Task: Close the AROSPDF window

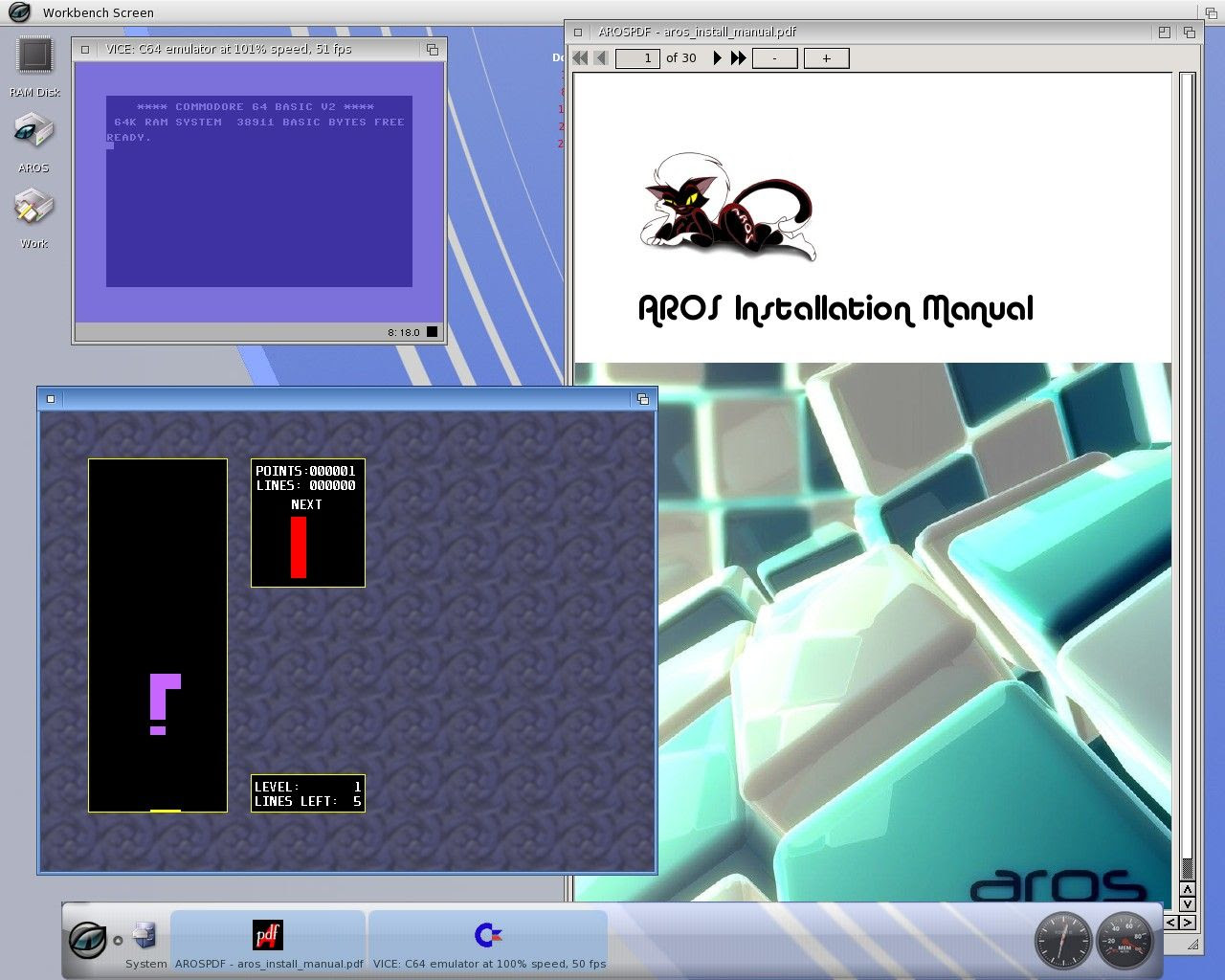Action: click(578, 32)
